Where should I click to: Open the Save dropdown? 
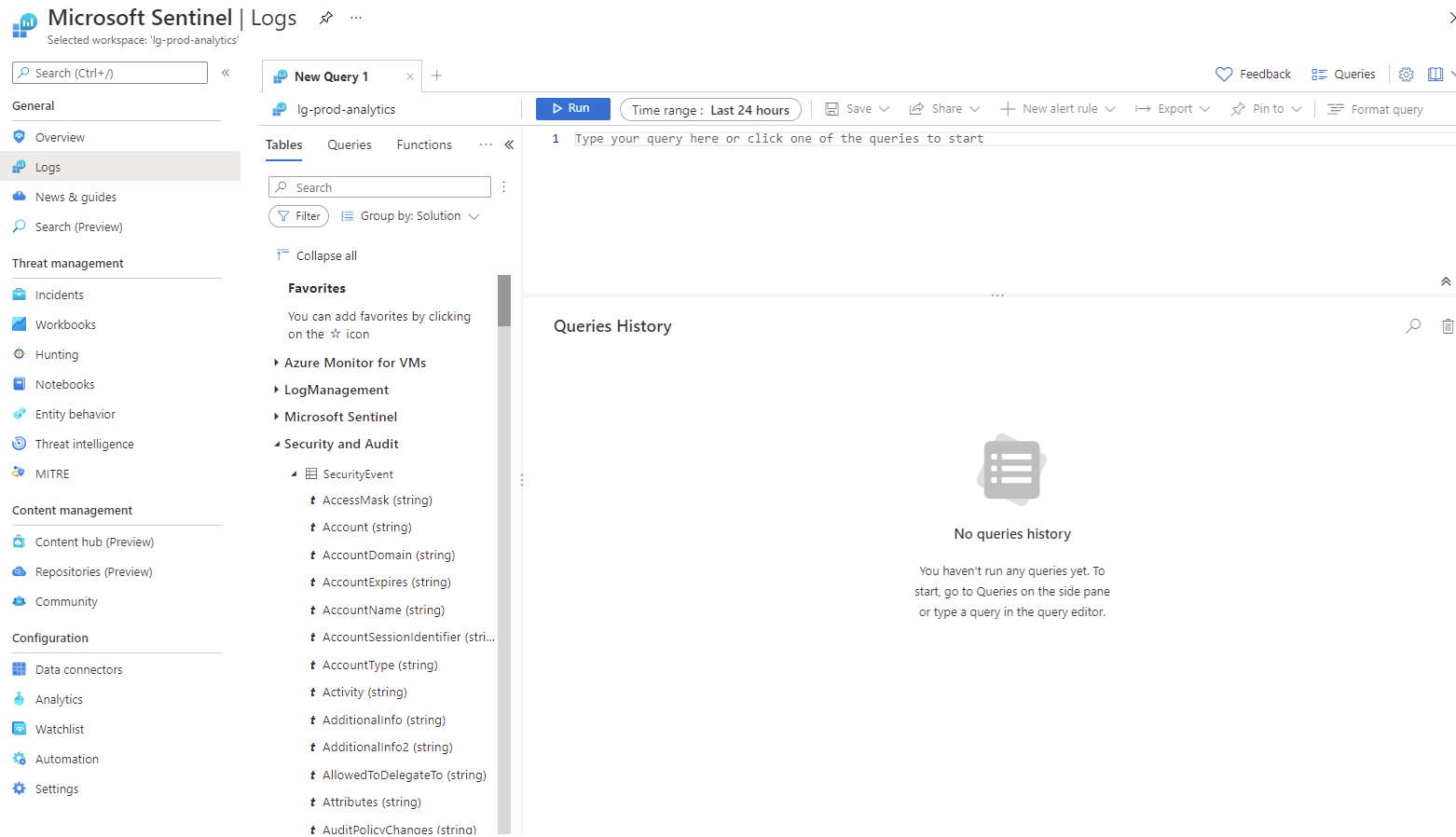tap(858, 109)
